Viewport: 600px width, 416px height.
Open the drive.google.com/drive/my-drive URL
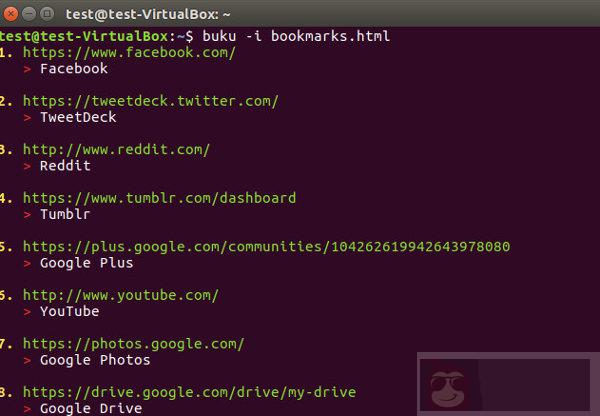[x=189, y=393]
